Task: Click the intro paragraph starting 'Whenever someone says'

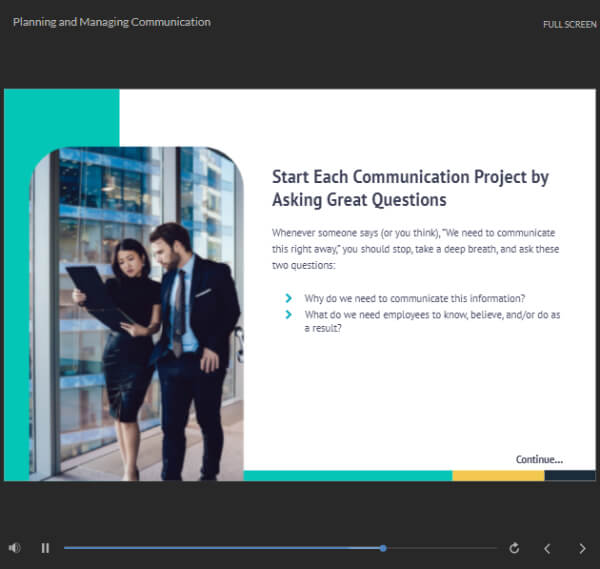Action: [415, 250]
